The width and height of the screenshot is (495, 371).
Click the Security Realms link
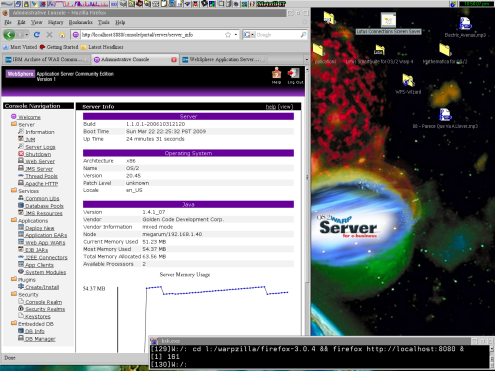pyautogui.click(x=45, y=309)
